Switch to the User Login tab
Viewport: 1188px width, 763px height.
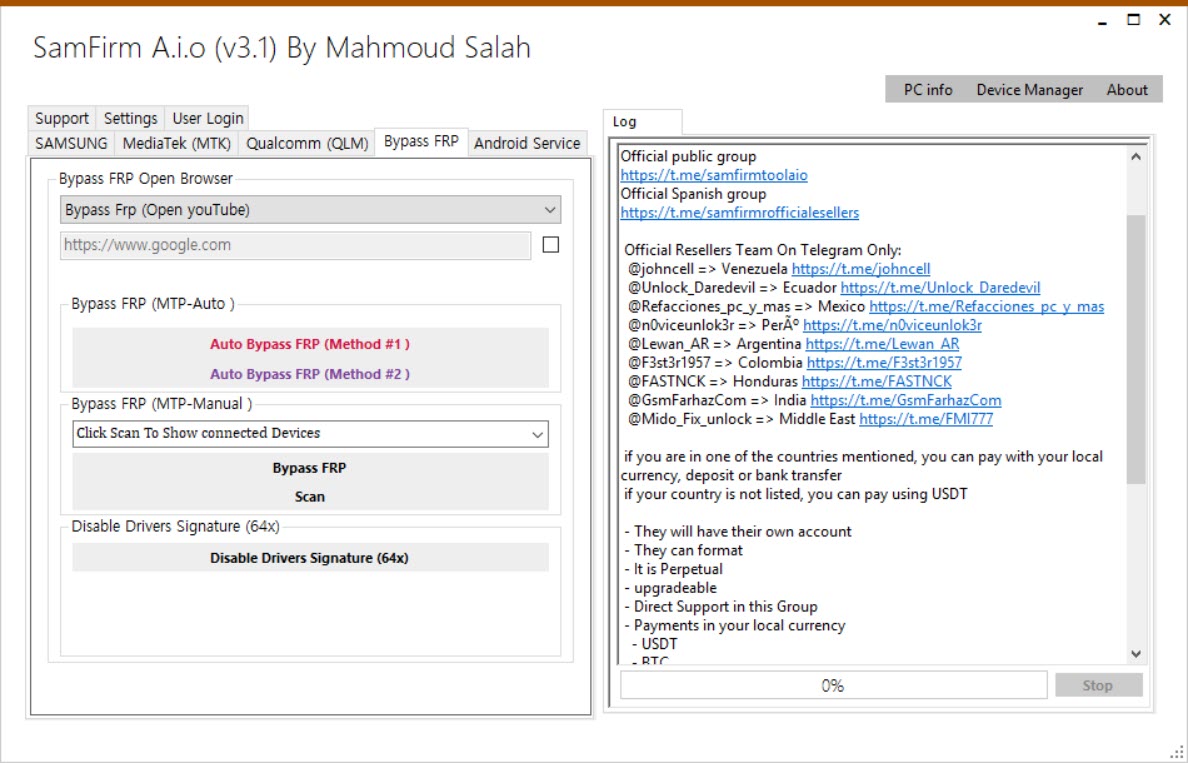(208, 118)
